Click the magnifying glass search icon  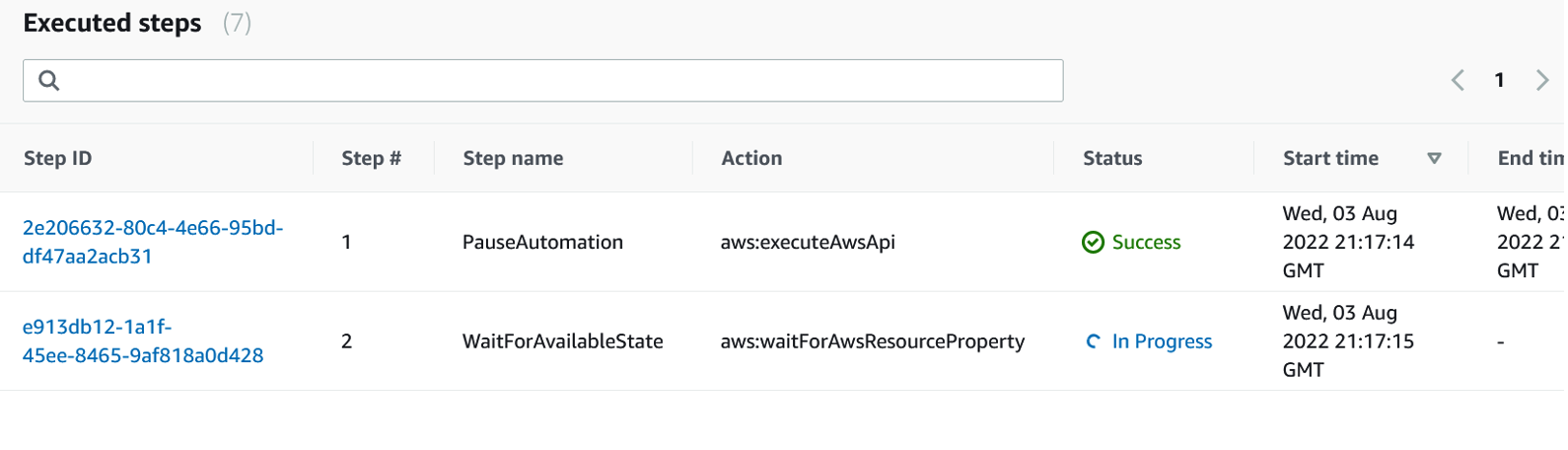(48, 81)
